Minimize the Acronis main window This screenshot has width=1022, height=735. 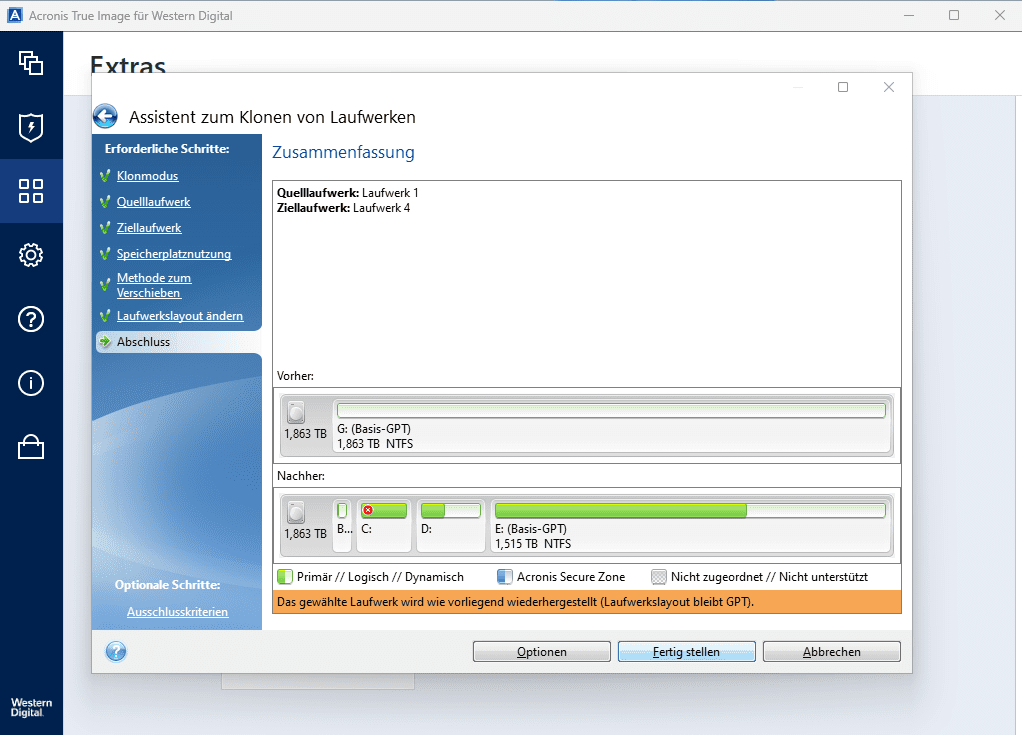pyautogui.click(x=909, y=15)
